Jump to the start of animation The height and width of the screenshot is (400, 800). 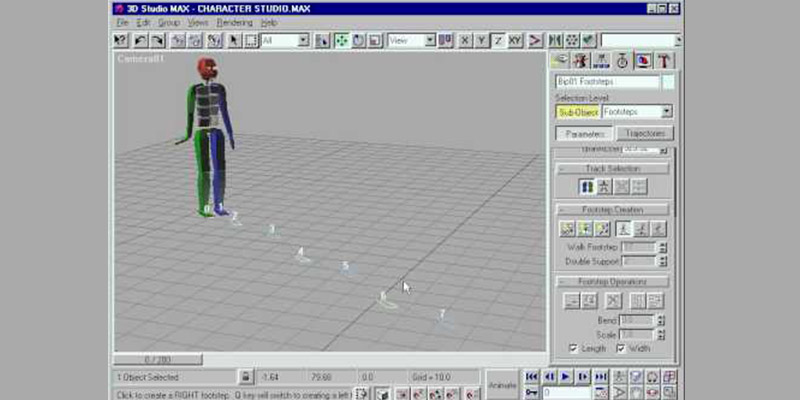[531, 377]
